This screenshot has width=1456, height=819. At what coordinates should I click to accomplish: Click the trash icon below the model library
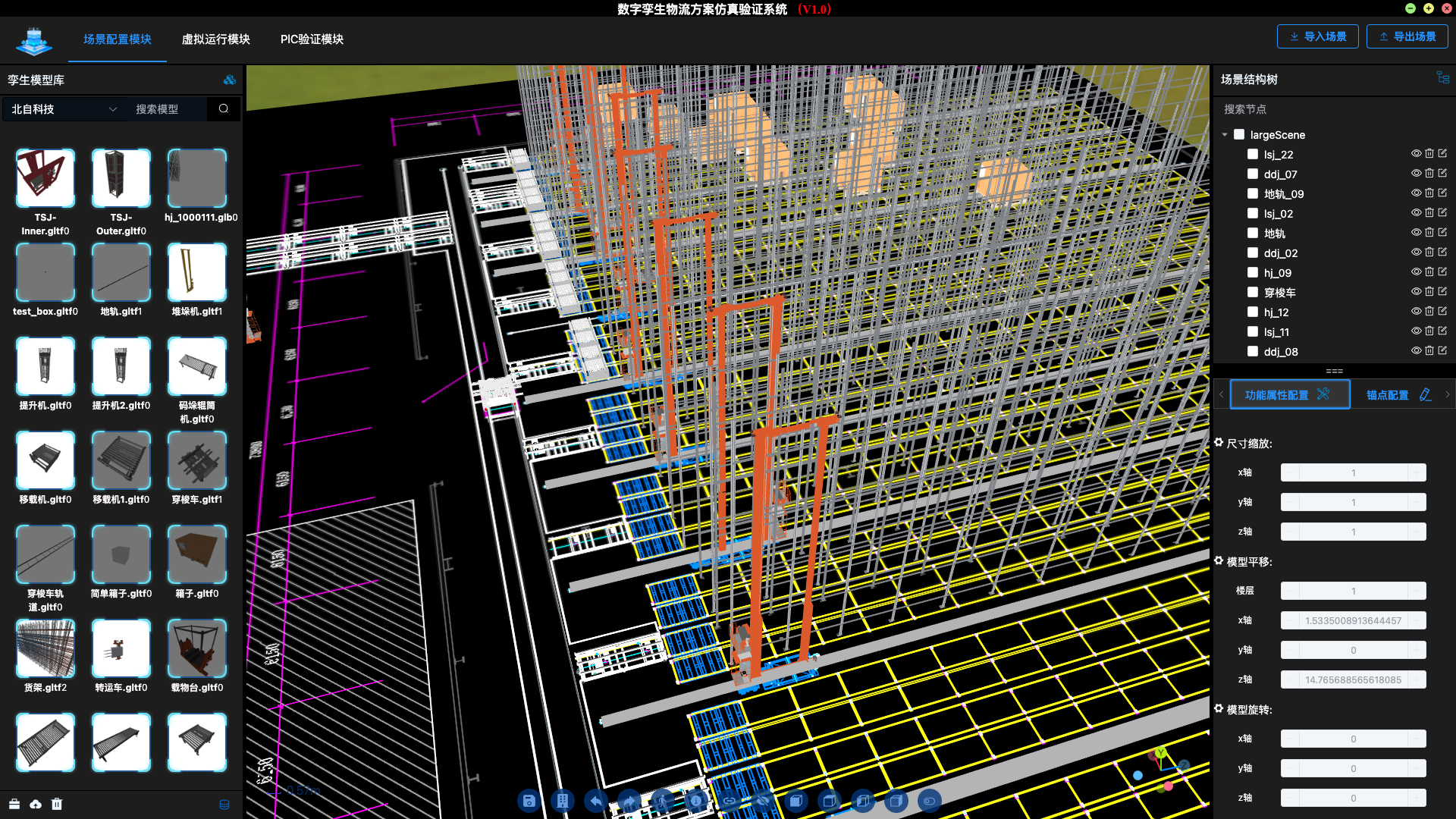[x=57, y=804]
